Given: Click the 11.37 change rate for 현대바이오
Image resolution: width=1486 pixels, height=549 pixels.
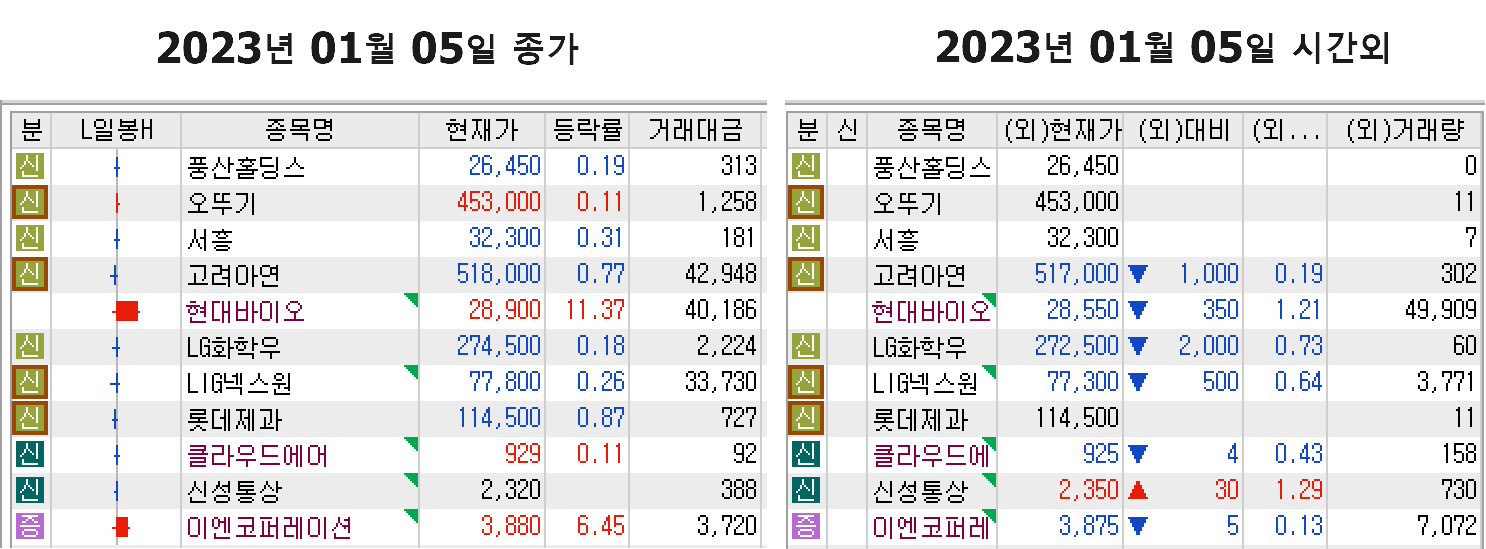Looking at the screenshot, I should click(593, 311).
